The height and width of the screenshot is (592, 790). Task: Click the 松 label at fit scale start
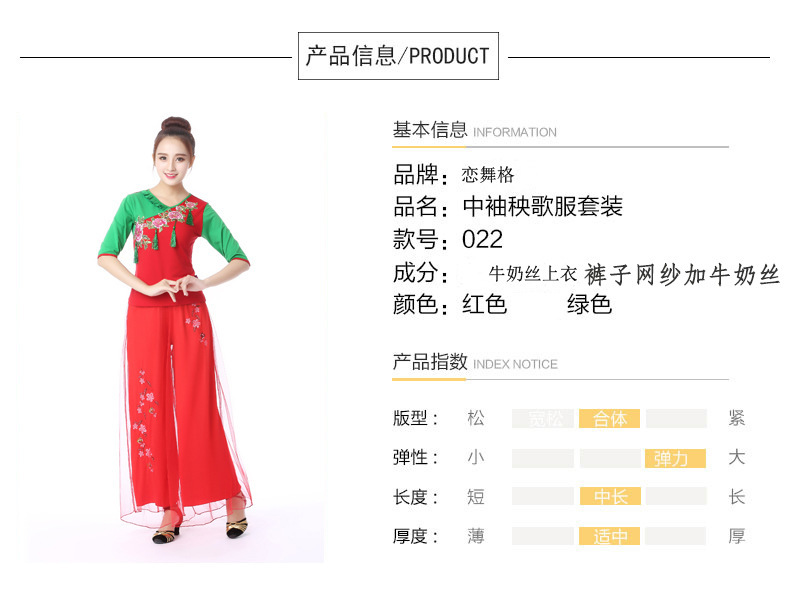tap(476, 418)
